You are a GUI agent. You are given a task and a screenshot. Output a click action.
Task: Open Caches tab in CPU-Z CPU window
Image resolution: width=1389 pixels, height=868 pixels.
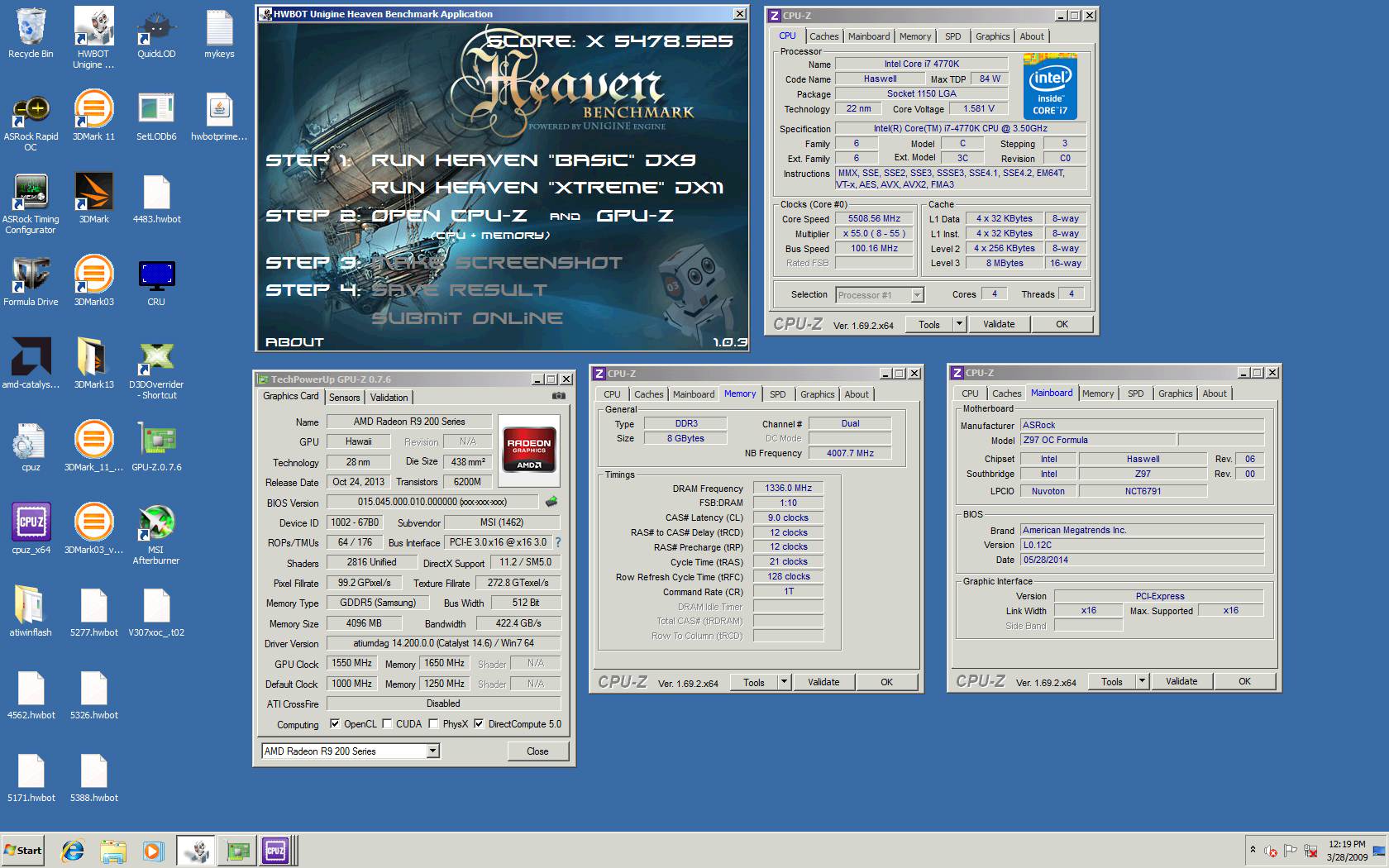tap(824, 36)
